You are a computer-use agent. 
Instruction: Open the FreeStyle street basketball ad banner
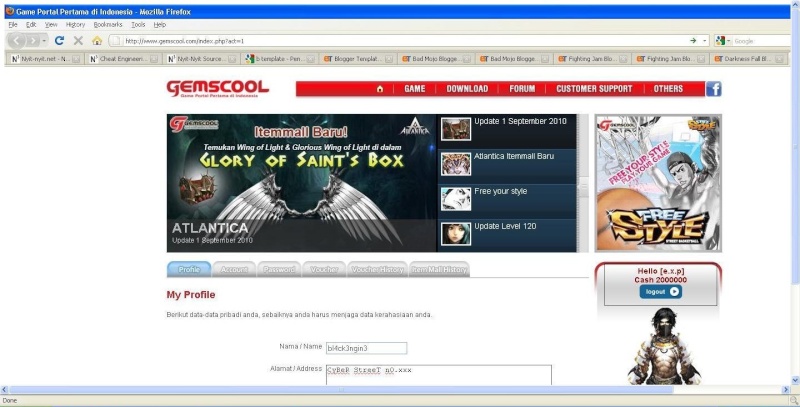(x=658, y=183)
